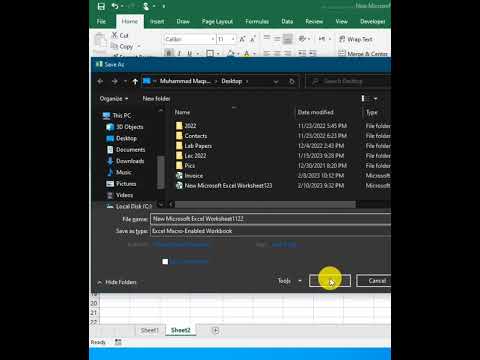Screen dimensions: 480x360
Task: Click the Up one level arrow
Action: click(135, 81)
